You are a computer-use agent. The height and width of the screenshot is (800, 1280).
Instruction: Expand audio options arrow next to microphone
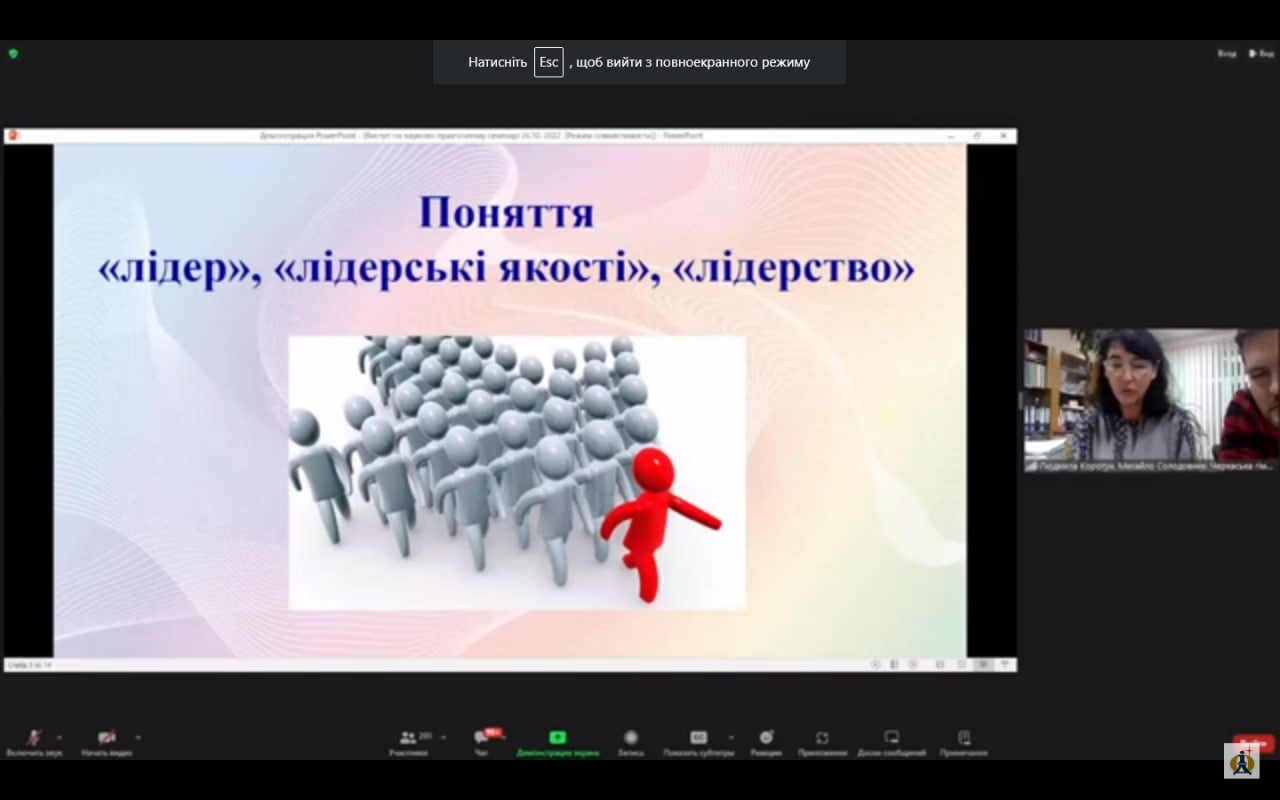coord(59,737)
